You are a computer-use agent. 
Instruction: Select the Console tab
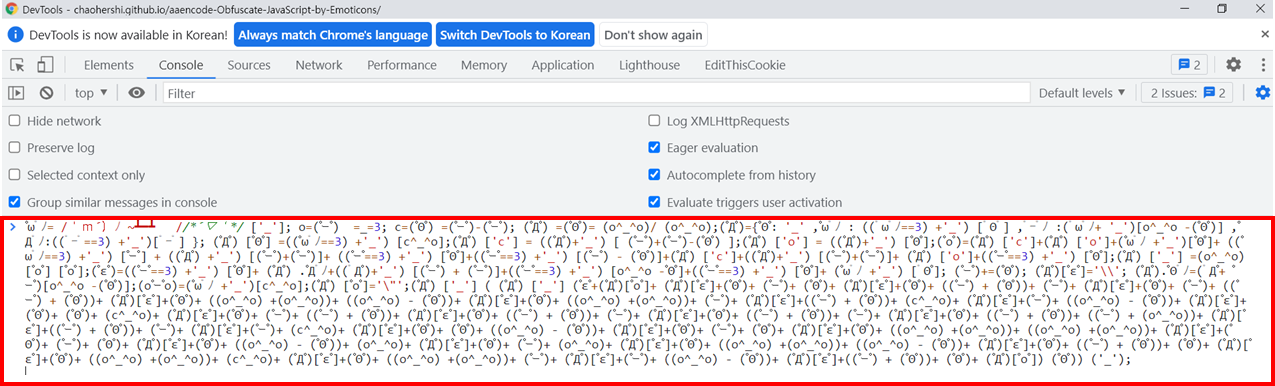click(x=181, y=65)
